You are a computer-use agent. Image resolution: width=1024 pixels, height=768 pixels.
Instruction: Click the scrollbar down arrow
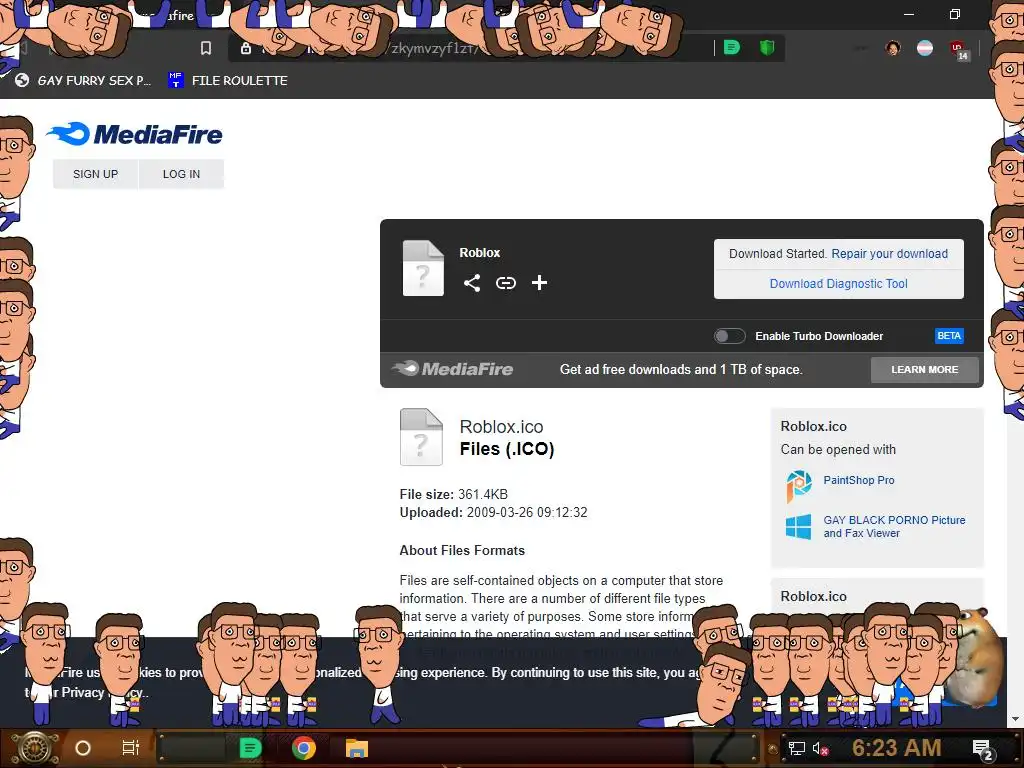point(1015,720)
